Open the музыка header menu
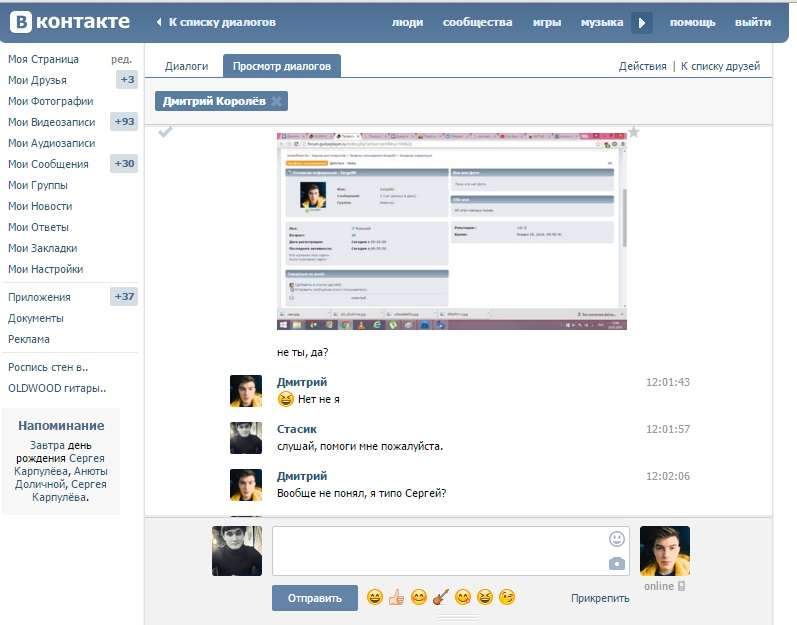The height and width of the screenshot is (625, 797). [x=602, y=22]
